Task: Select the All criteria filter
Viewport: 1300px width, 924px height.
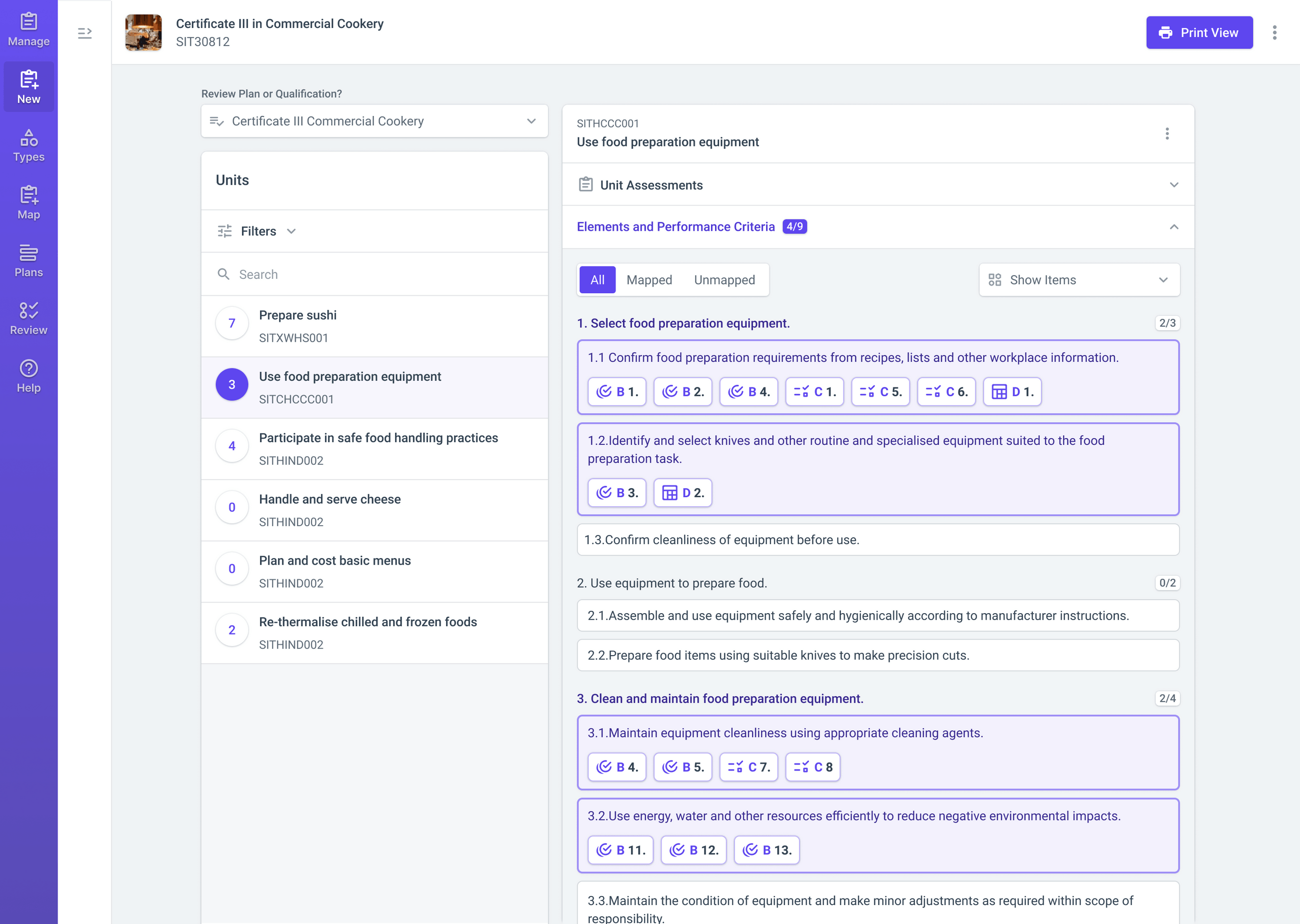Action: click(x=597, y=280)
